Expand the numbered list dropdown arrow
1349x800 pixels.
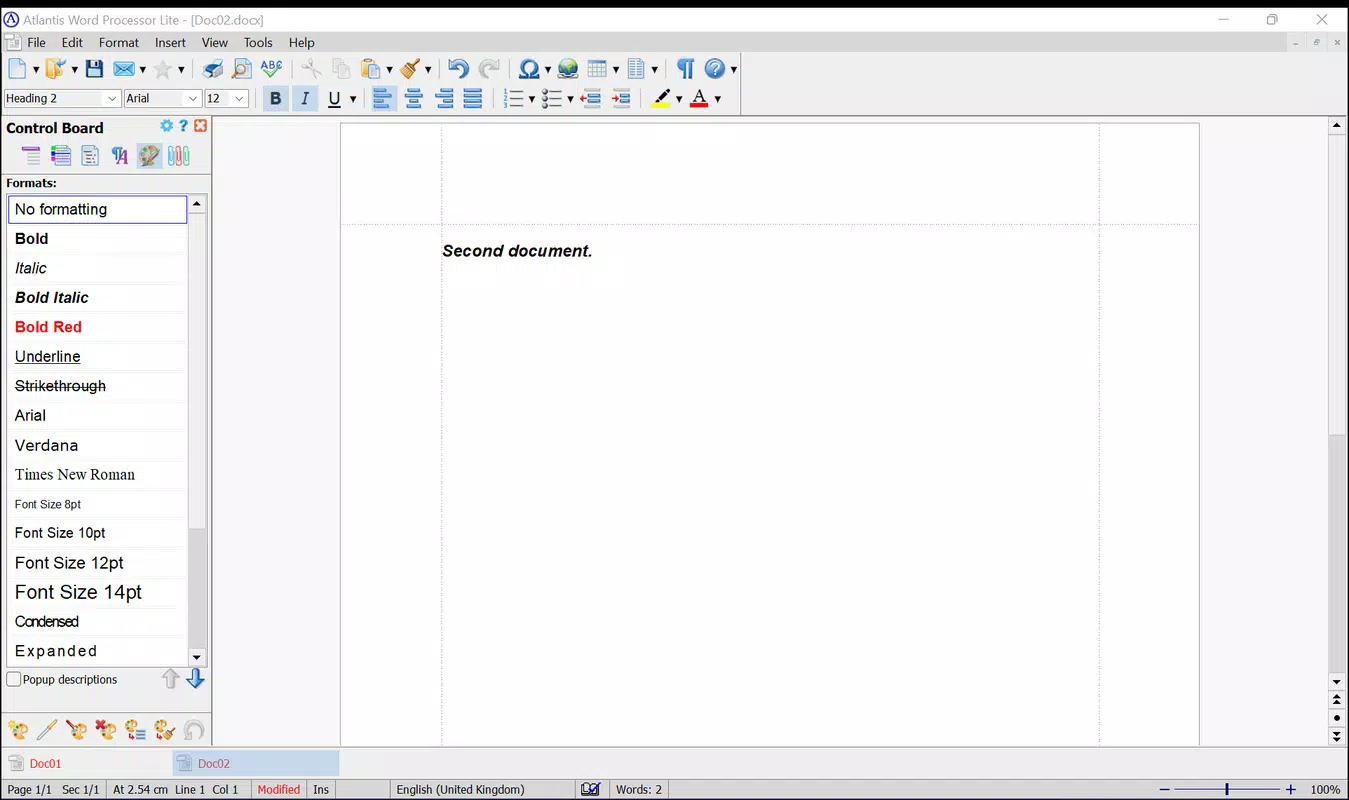click(531, 99)
